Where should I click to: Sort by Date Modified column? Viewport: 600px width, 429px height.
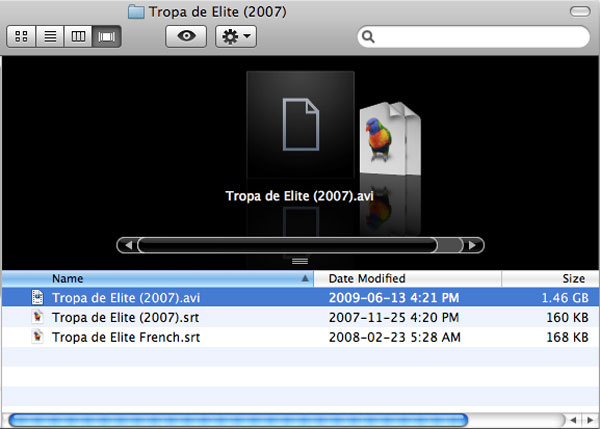(x=408, y=278)
